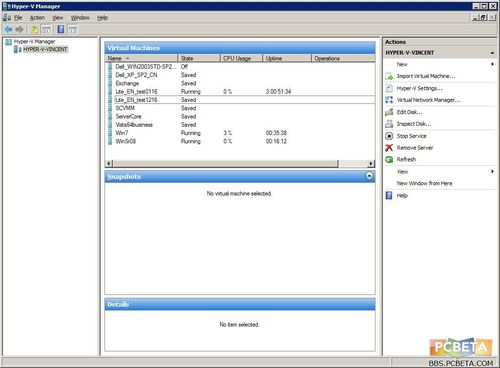Image resolution: width=500 pixels, height=368 pixels.
Task: Collapse the HYPER-V-VINCENT actions section
Action: point(492,53)
